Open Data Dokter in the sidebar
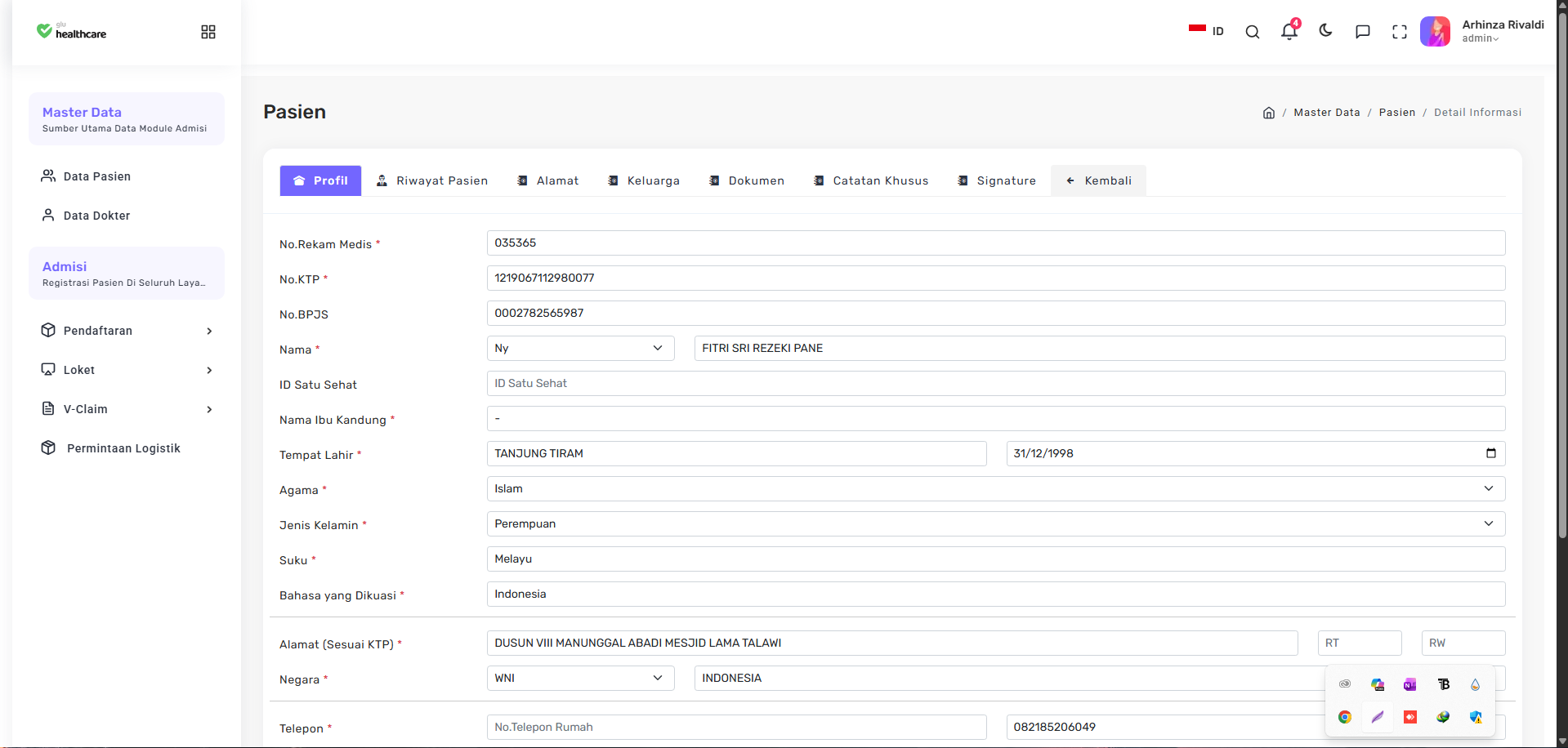This screenshot has width=1568, height=748. point(127,216)
